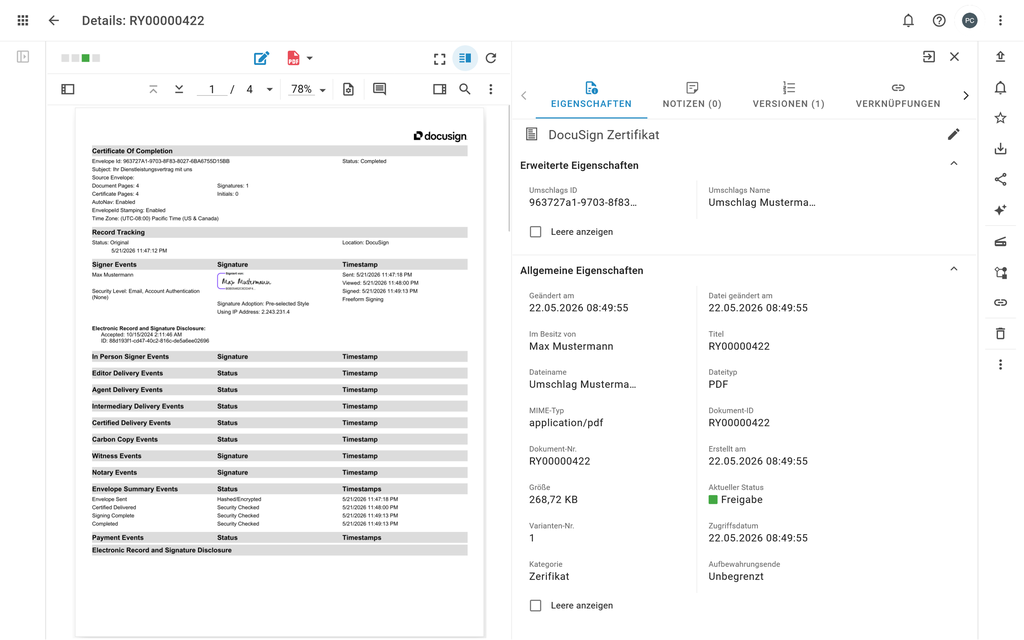Screen dimensions: 1024x640
Task: Open the viewer toolbar more options
Action: 491,89
